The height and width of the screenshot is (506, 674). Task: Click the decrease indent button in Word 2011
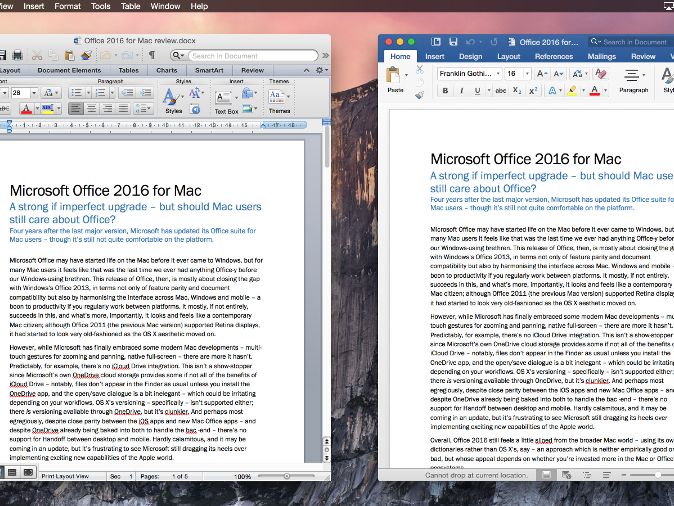127,92
